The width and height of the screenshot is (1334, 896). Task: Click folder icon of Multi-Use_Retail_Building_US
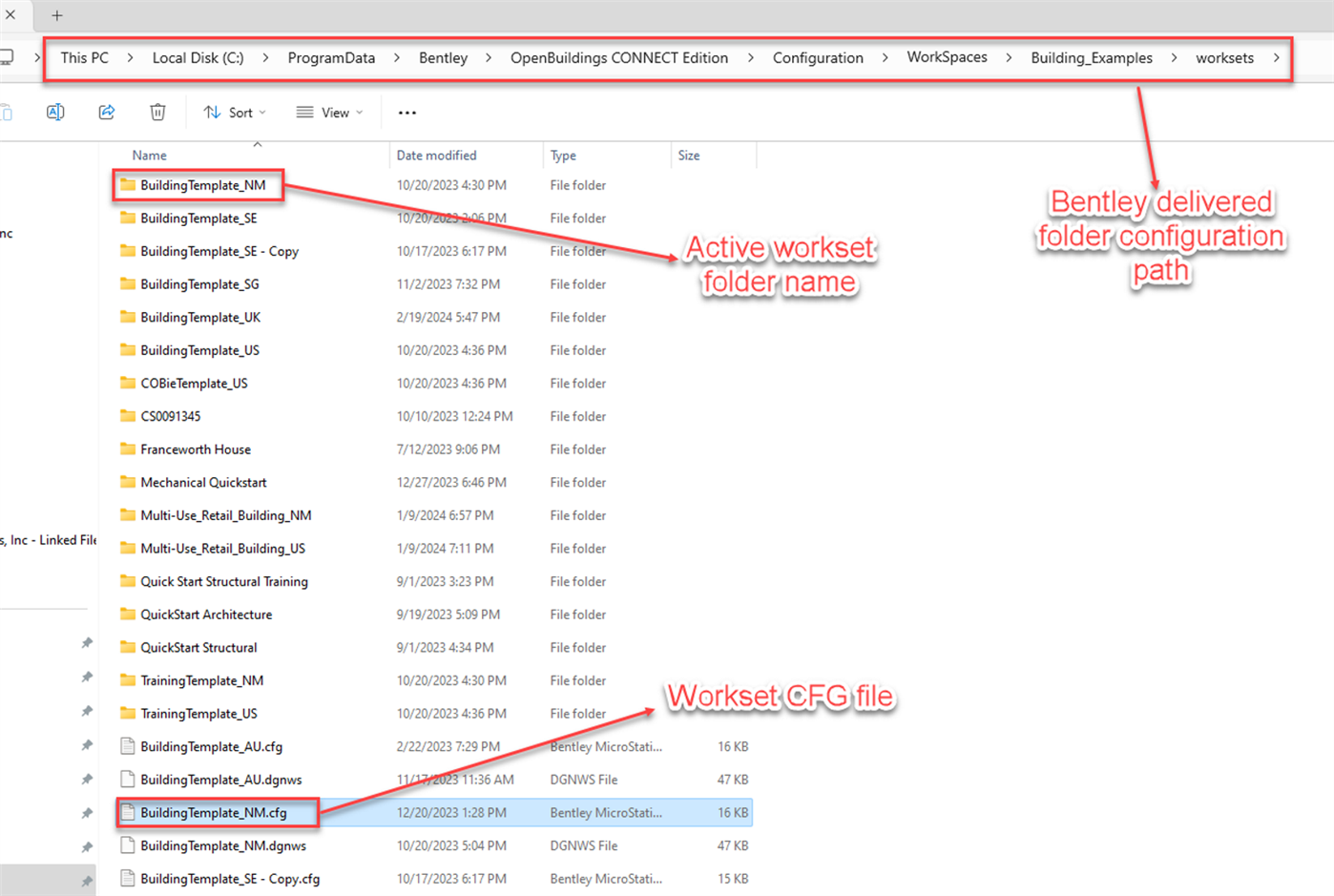click(128, 549)
